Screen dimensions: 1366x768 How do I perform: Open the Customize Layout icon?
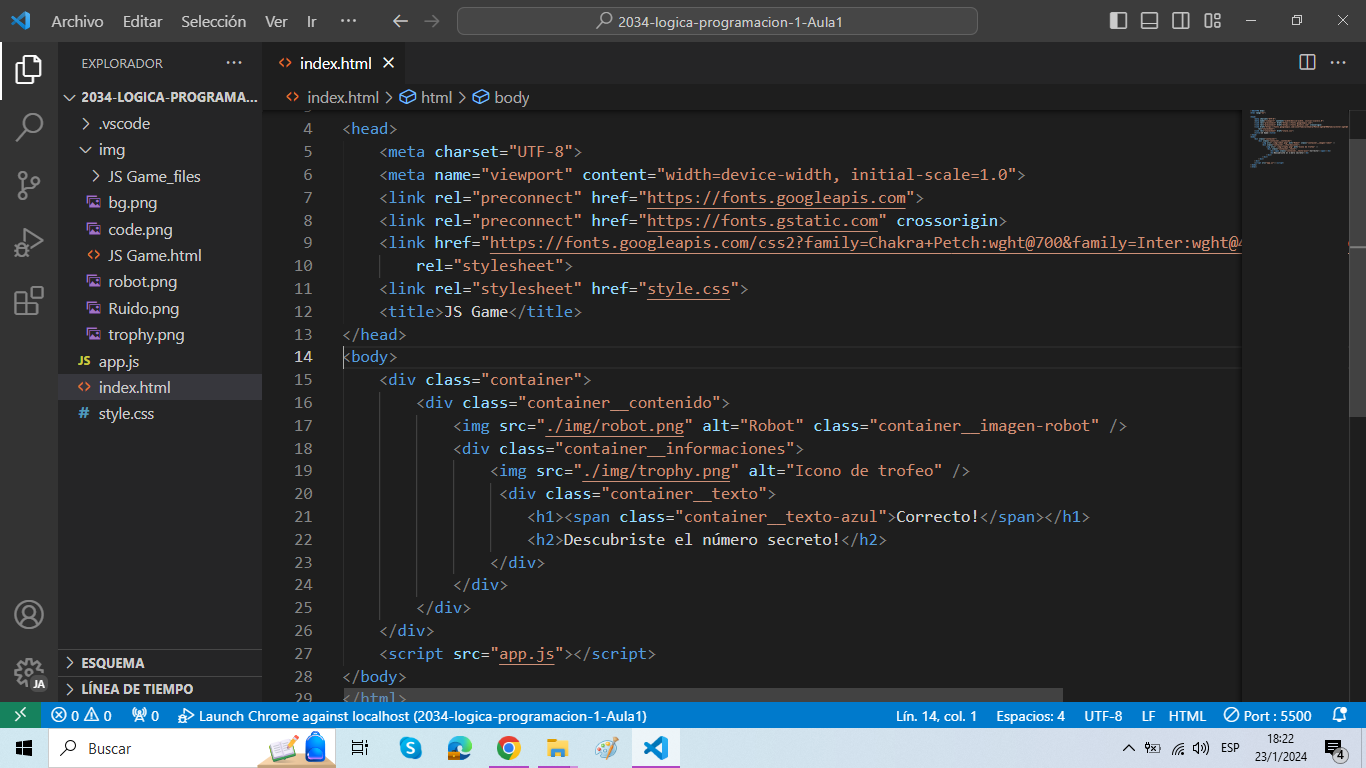1212,21
